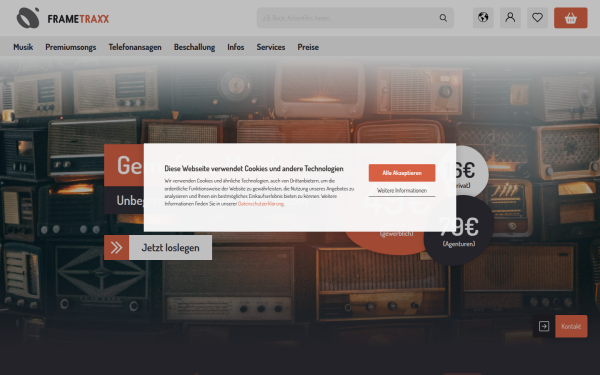This screenshot has width=600, height=375.
Task: Click the cookie dialog heading text
Action: coord(254,168)
